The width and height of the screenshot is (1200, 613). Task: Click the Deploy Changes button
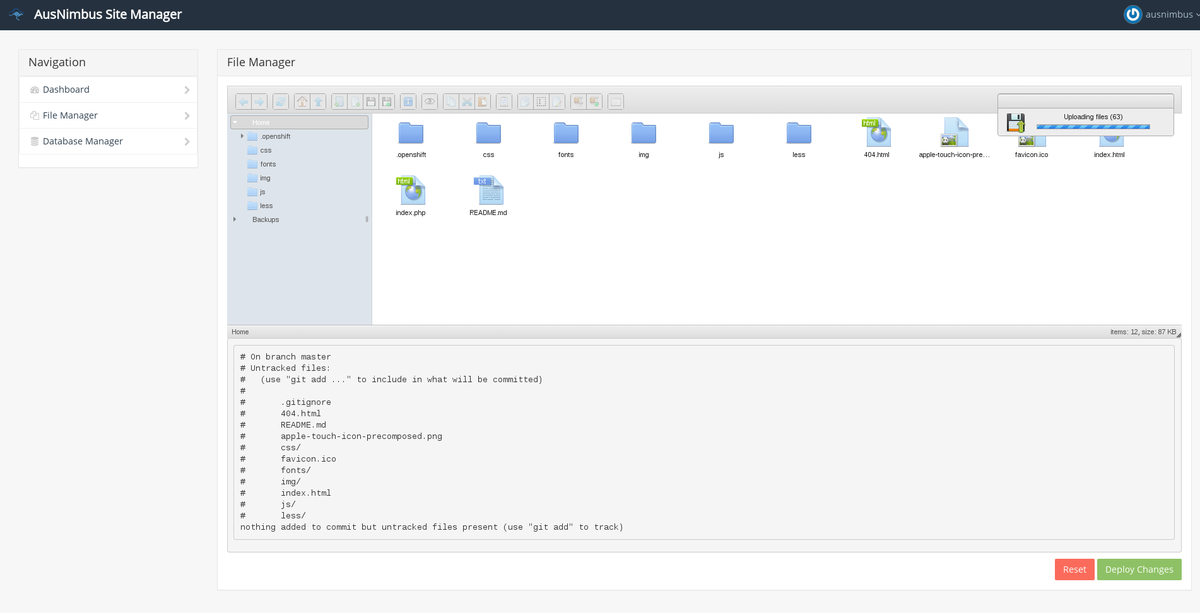pyautogui.click(x=1139, y=569)
